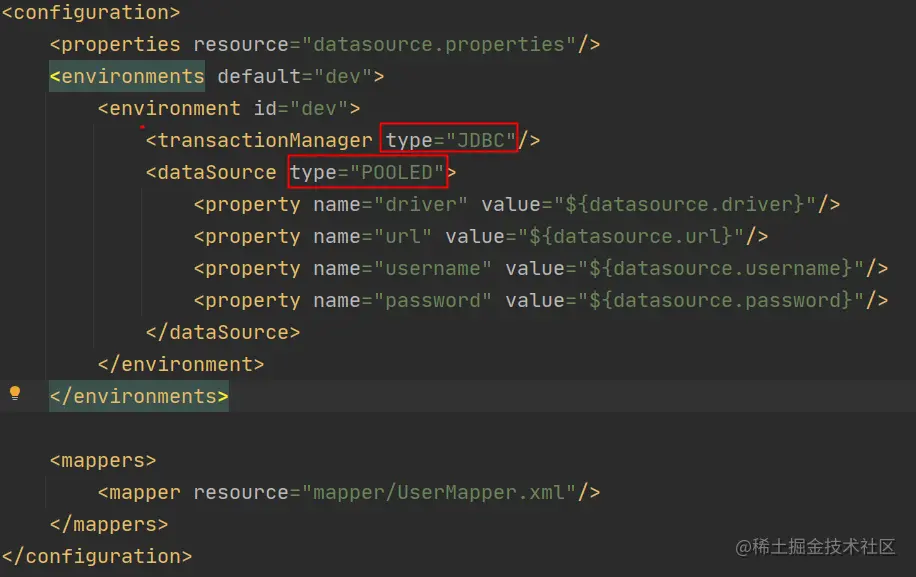916x577 pixels.
Task: Click the environment id="dev" line
Action: coord(229,109)
